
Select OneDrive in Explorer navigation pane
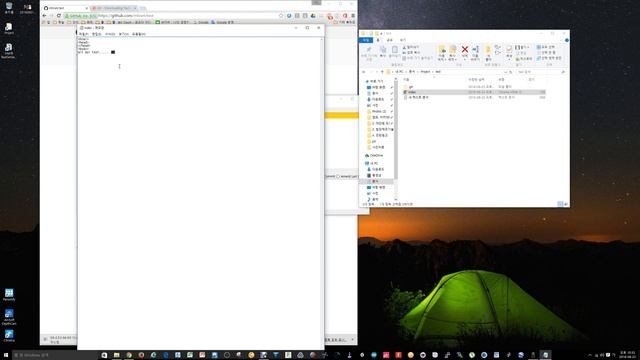pyautogui.click(x=374, y=156)
